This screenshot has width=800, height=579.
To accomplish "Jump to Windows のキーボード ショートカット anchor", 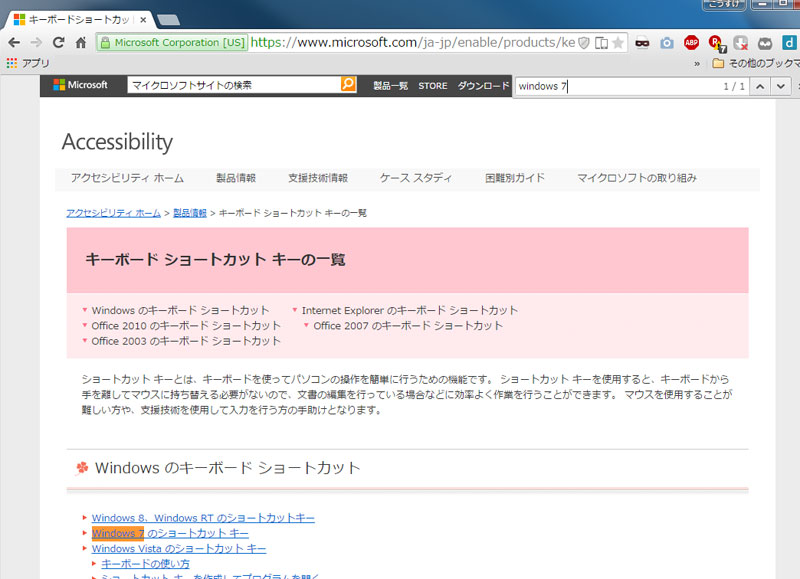I will (x=180, y=310).
